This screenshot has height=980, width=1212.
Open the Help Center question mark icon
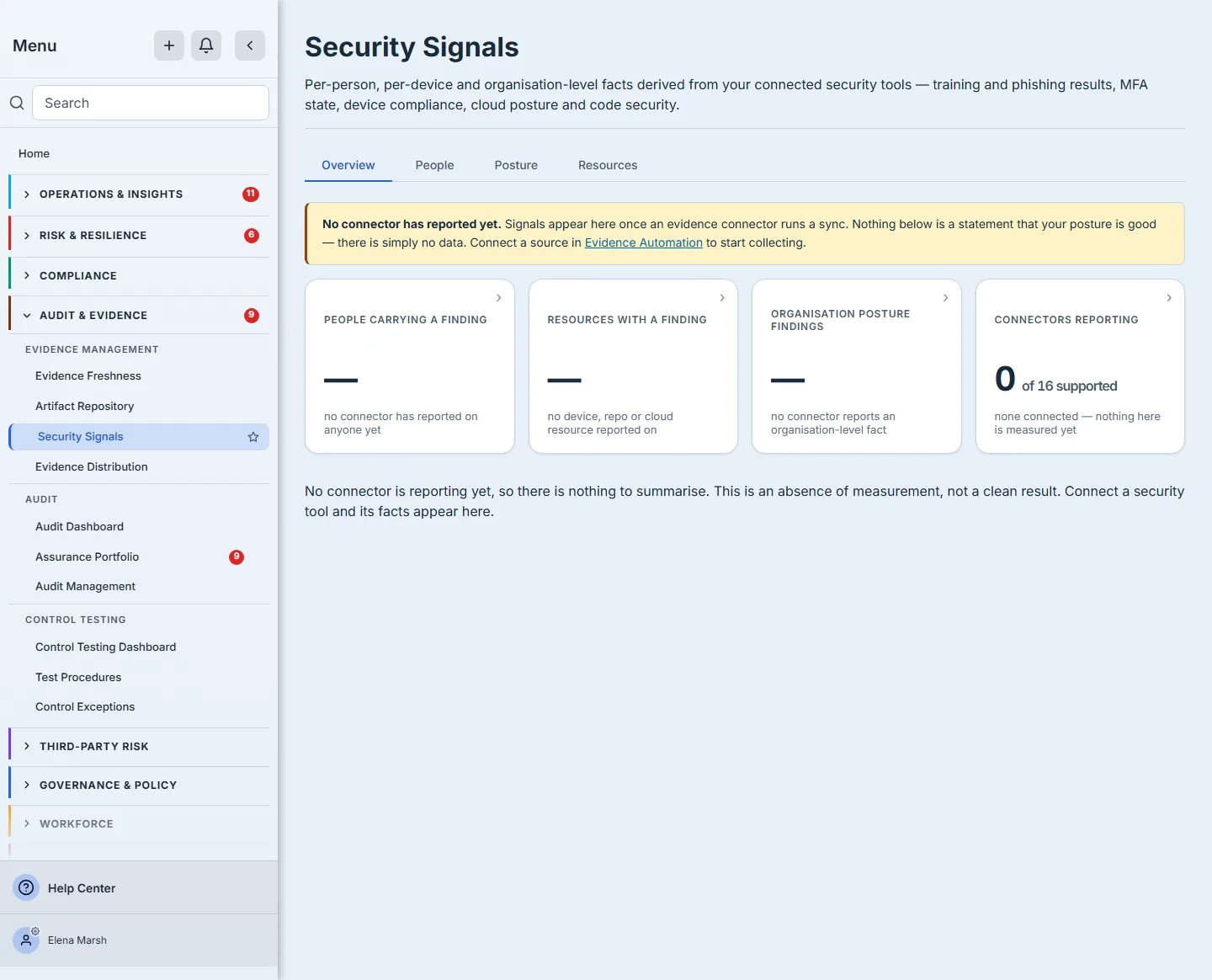26,887
